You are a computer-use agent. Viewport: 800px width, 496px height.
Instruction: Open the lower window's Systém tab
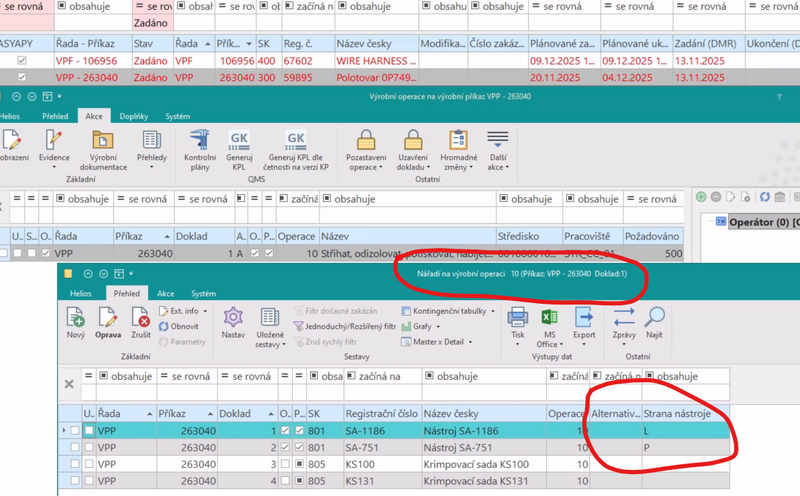(x=203, y=294)
